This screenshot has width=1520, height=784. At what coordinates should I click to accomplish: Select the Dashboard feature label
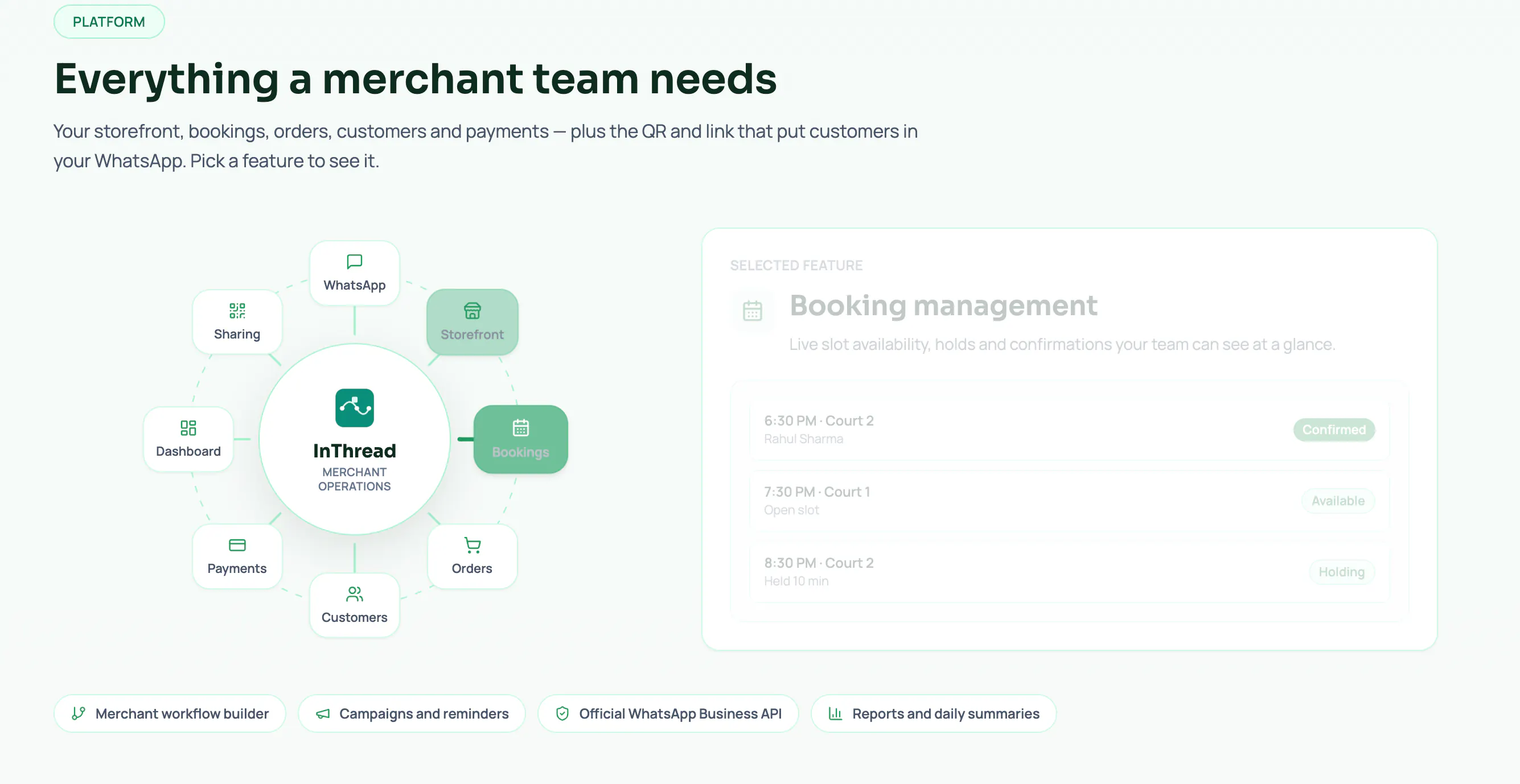click(188, 451)
